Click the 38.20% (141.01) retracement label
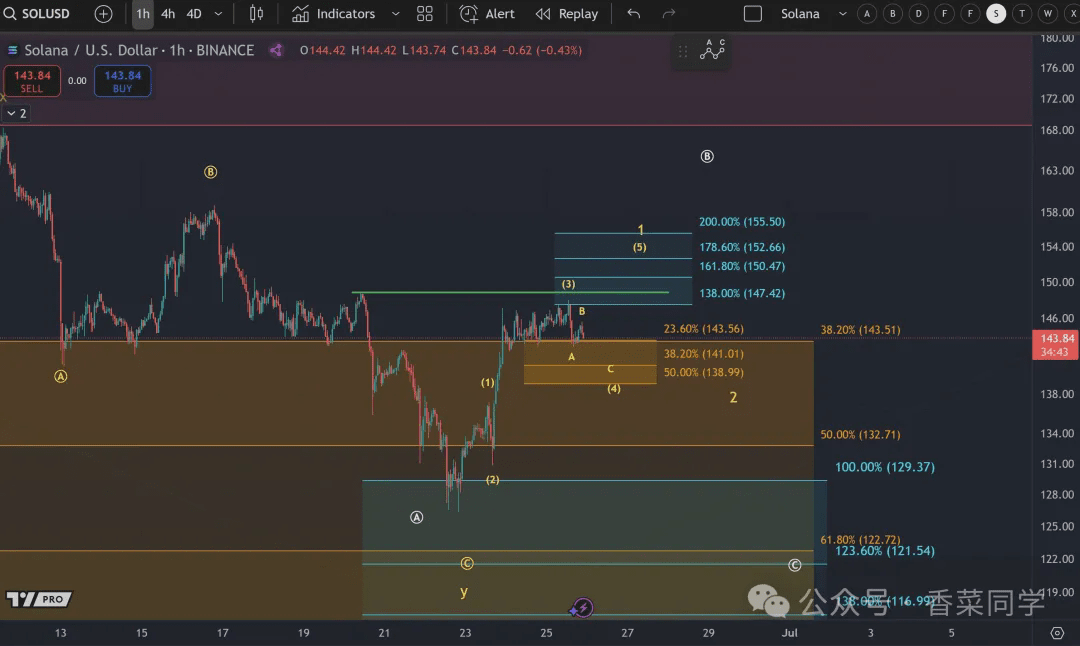The image size is (1080, 646). tap(703, 354)
